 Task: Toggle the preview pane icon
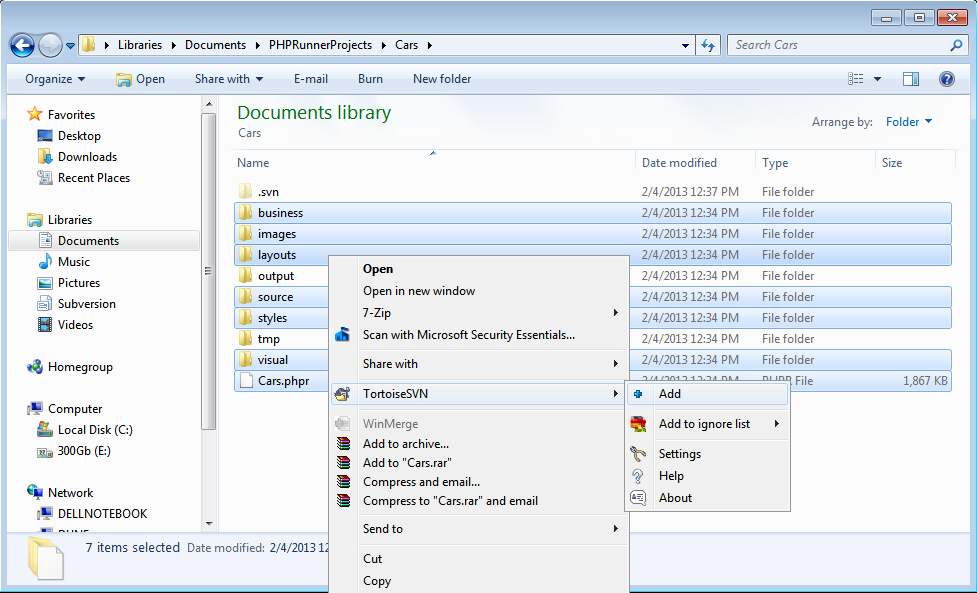pos(911,79)
